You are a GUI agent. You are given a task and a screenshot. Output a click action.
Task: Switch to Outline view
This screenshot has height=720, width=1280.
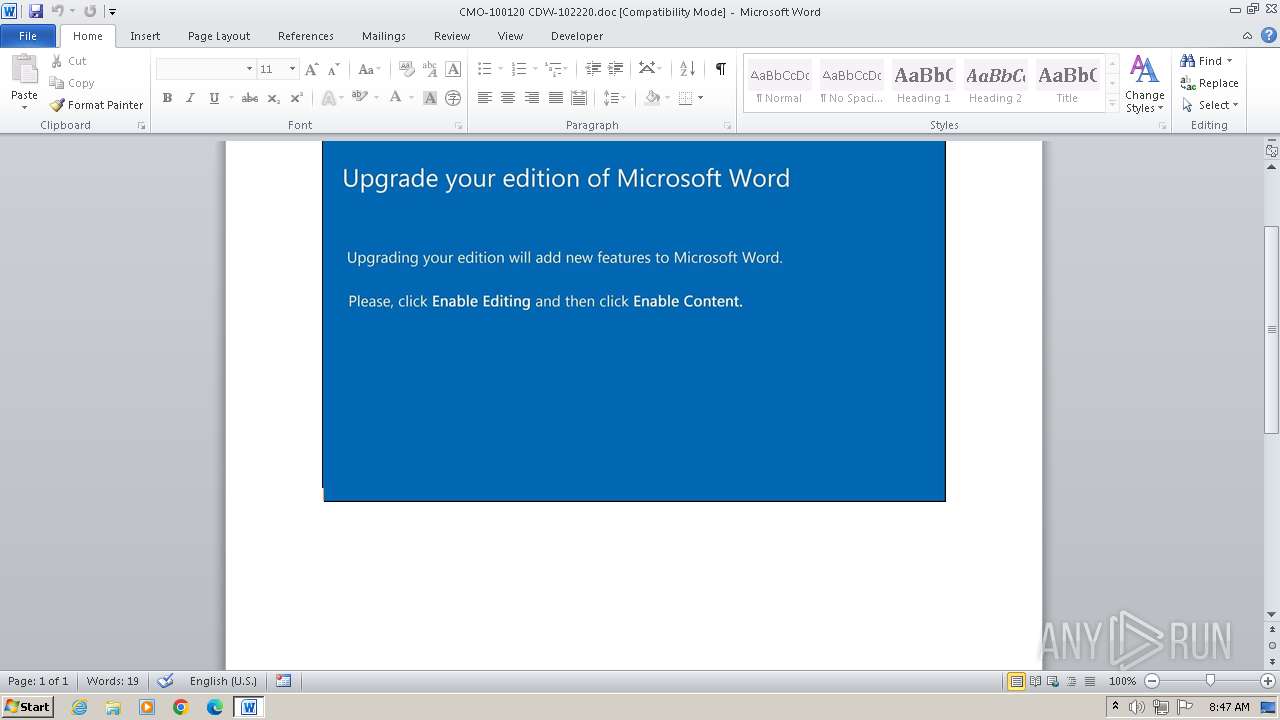[1071, 681]
